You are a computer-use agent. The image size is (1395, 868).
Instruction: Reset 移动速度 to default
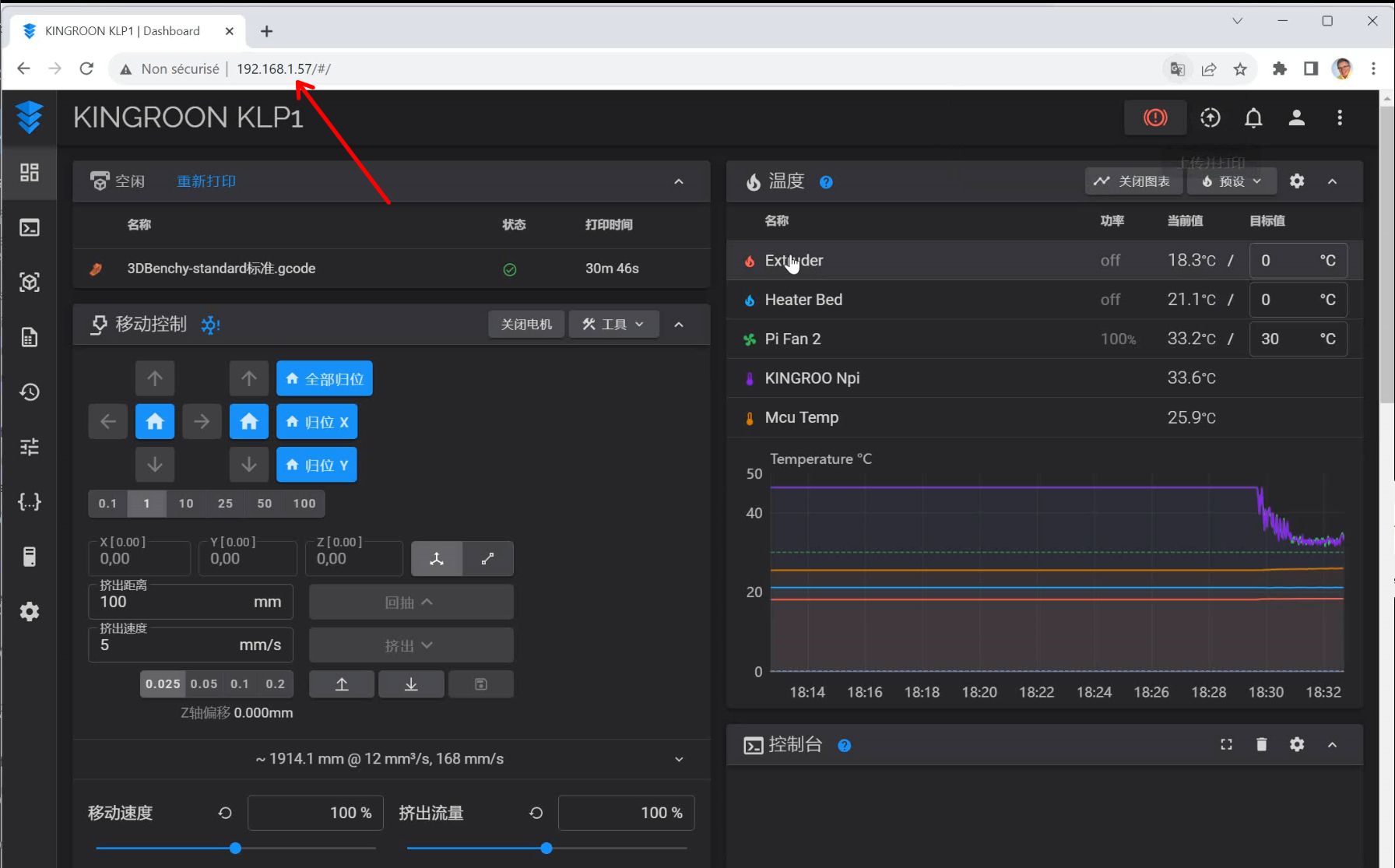coord(225,813)
